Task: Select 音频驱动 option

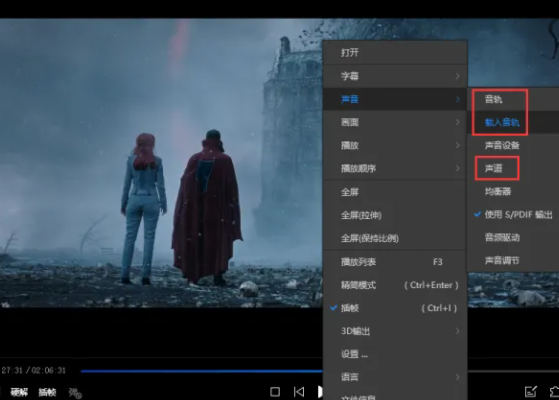Action: (513, 237)
